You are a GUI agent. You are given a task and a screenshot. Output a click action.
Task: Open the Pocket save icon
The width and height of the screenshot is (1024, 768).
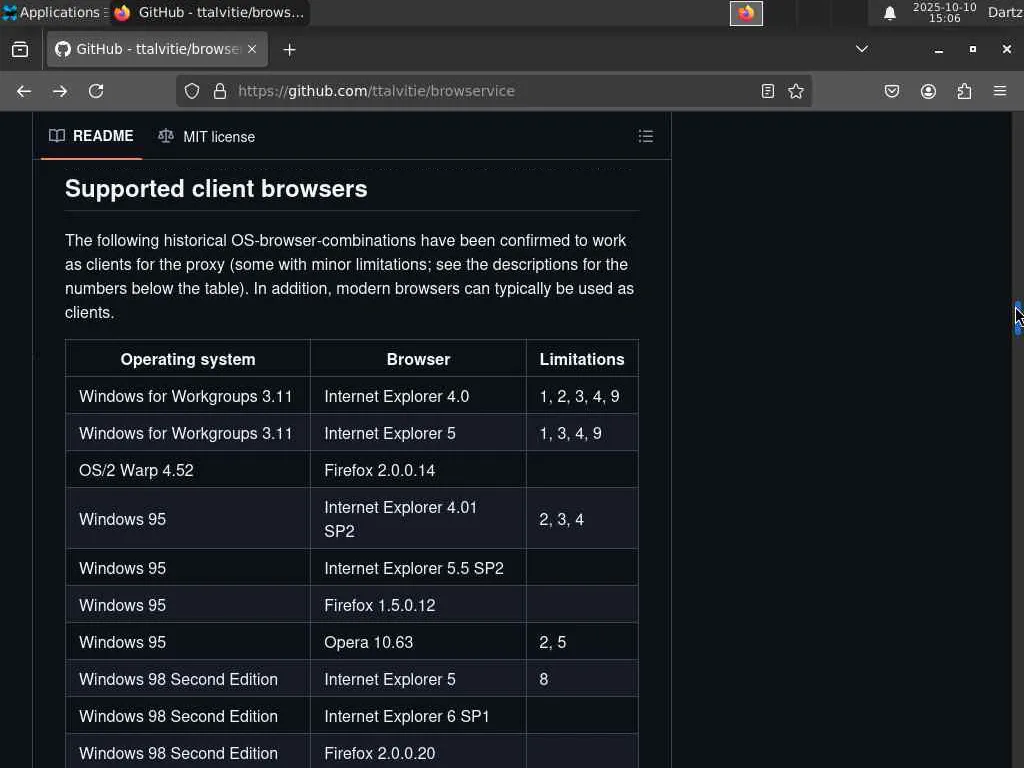tap(891, 91)
